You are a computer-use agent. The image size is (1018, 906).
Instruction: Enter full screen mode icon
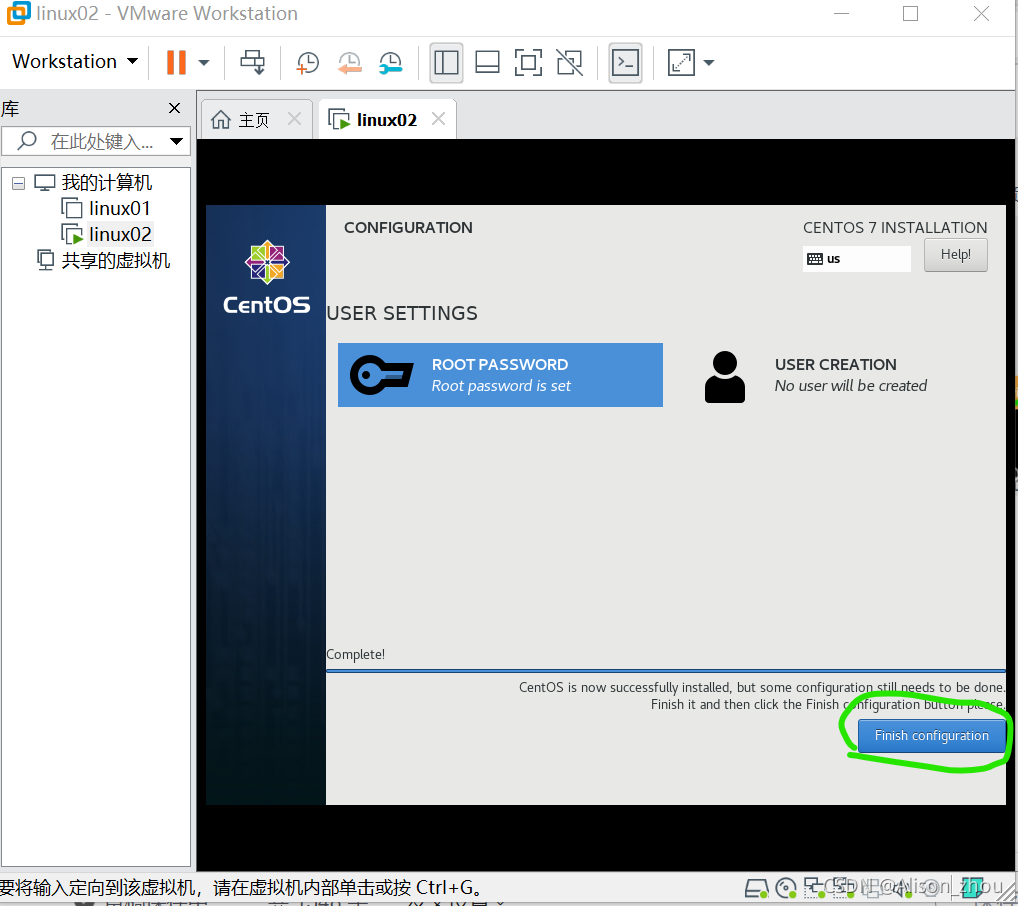528,63
